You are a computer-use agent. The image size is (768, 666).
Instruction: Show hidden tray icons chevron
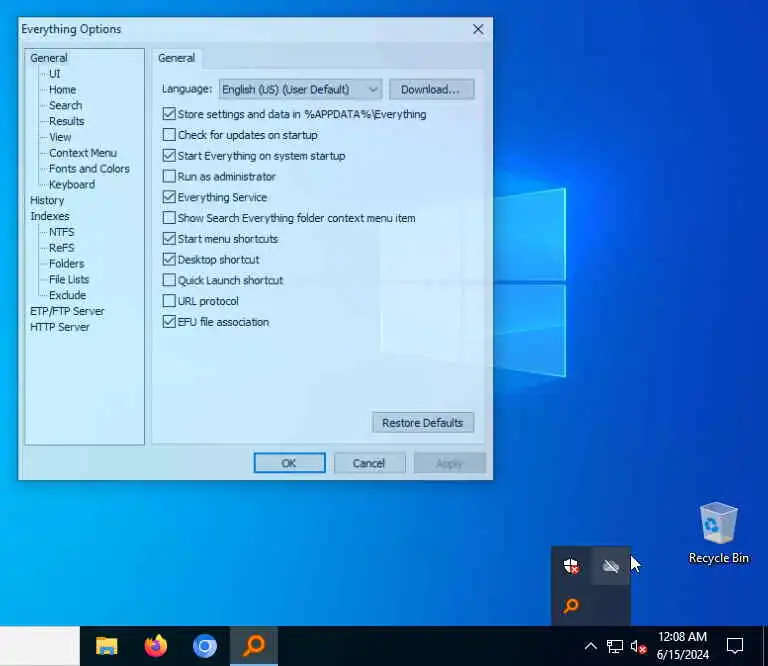point(591,646)
